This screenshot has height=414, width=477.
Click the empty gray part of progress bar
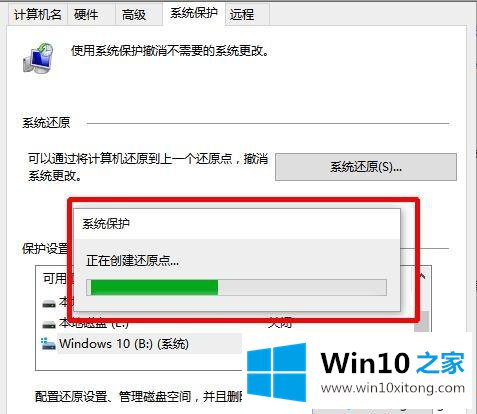302,287
